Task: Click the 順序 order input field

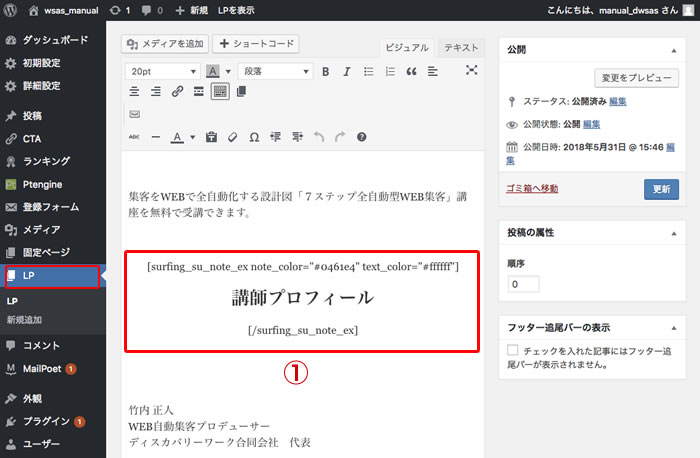Action: pos(523,284)
